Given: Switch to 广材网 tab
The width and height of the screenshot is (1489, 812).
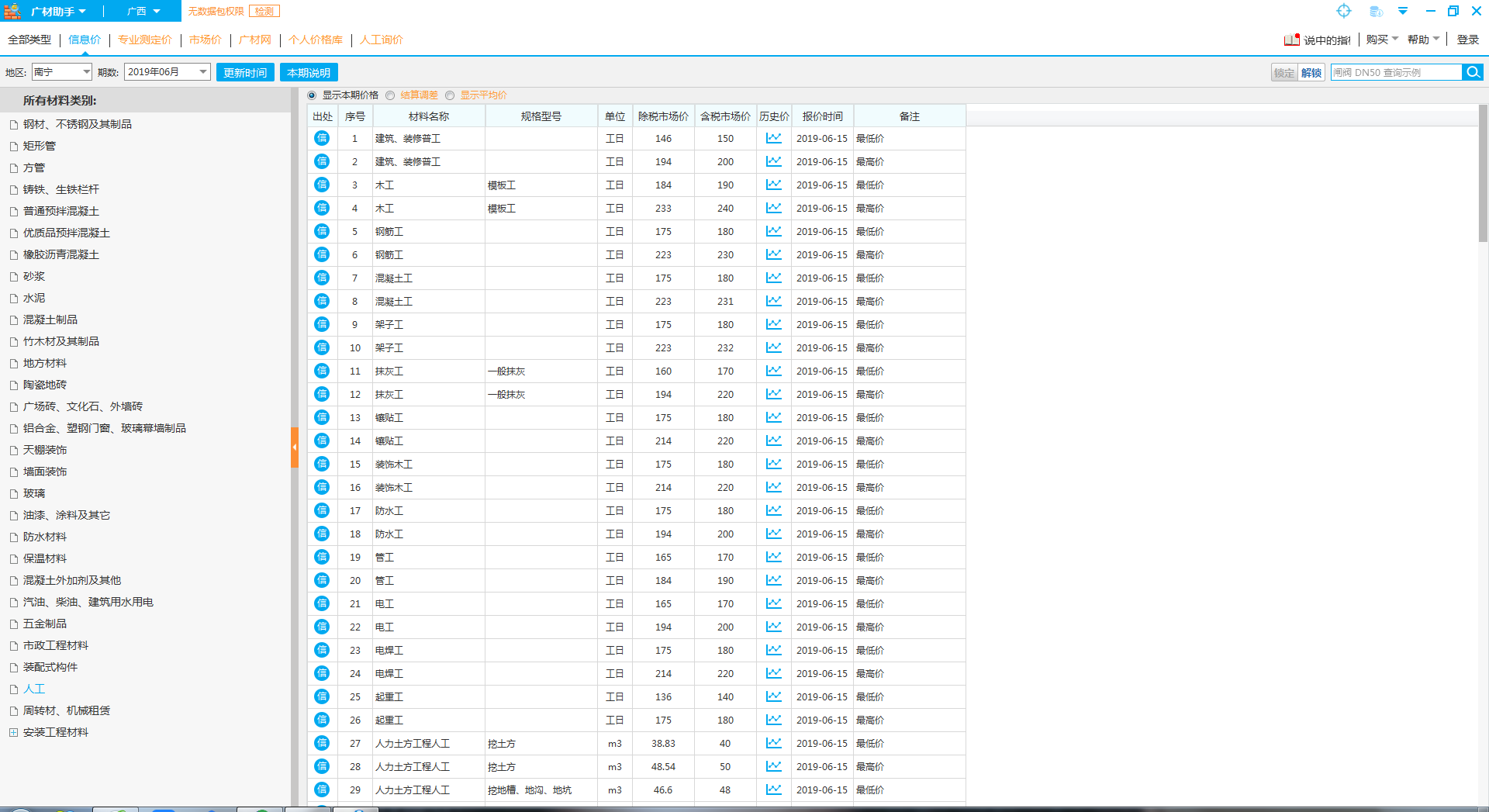Looking at the screenshot, I should pos(255,40).
